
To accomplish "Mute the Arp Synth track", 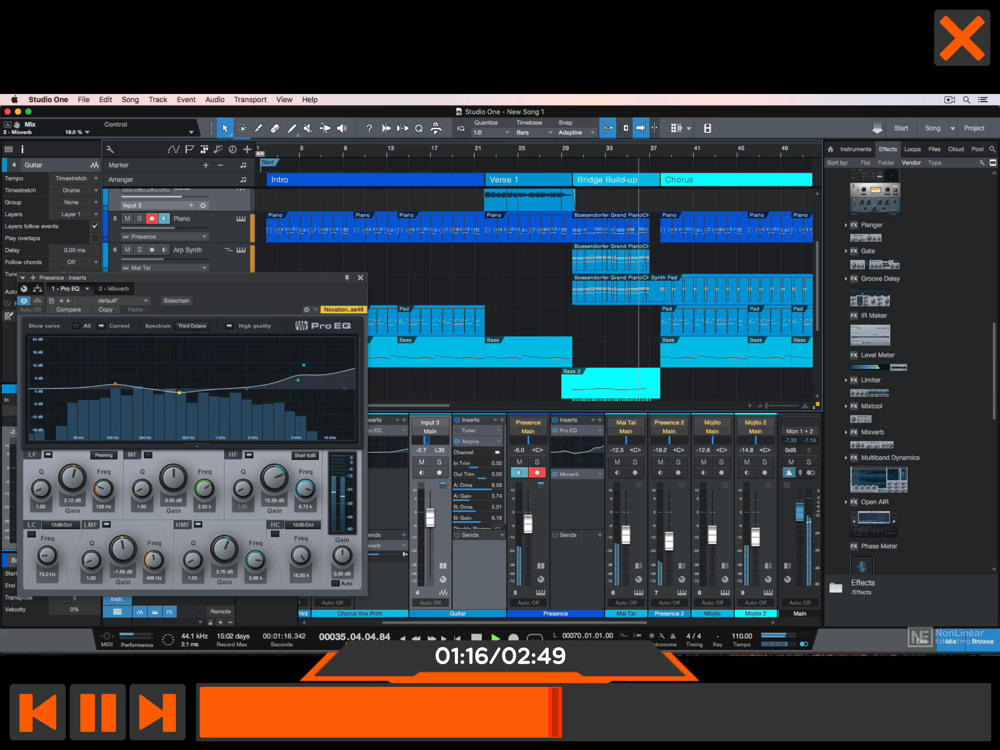I will (x=127, y=250).
